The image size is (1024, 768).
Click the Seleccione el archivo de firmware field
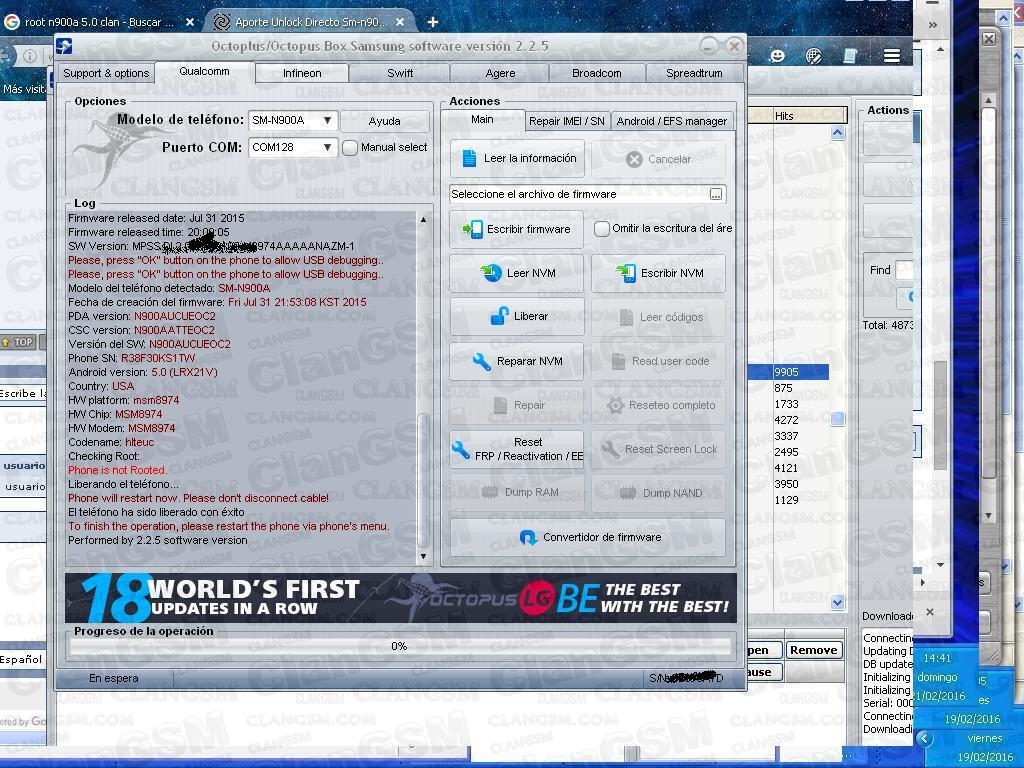[579, 194]
